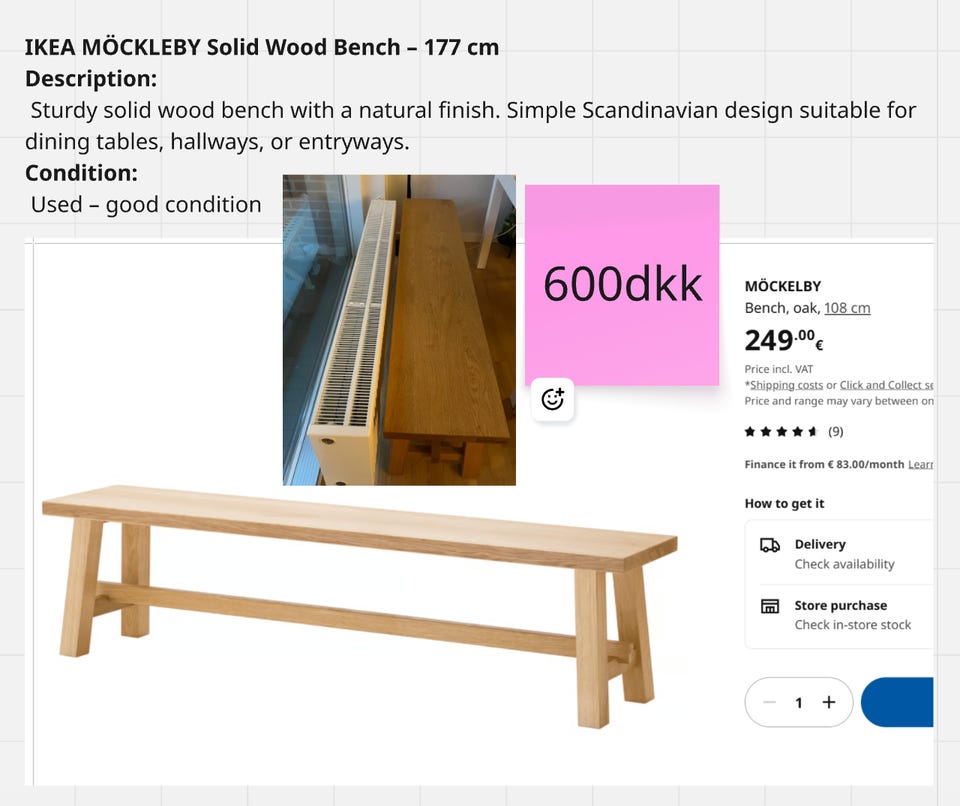This screenshot has width=960, height=806.
Task: Open the 108 cm size link
Action: (847, 308)
